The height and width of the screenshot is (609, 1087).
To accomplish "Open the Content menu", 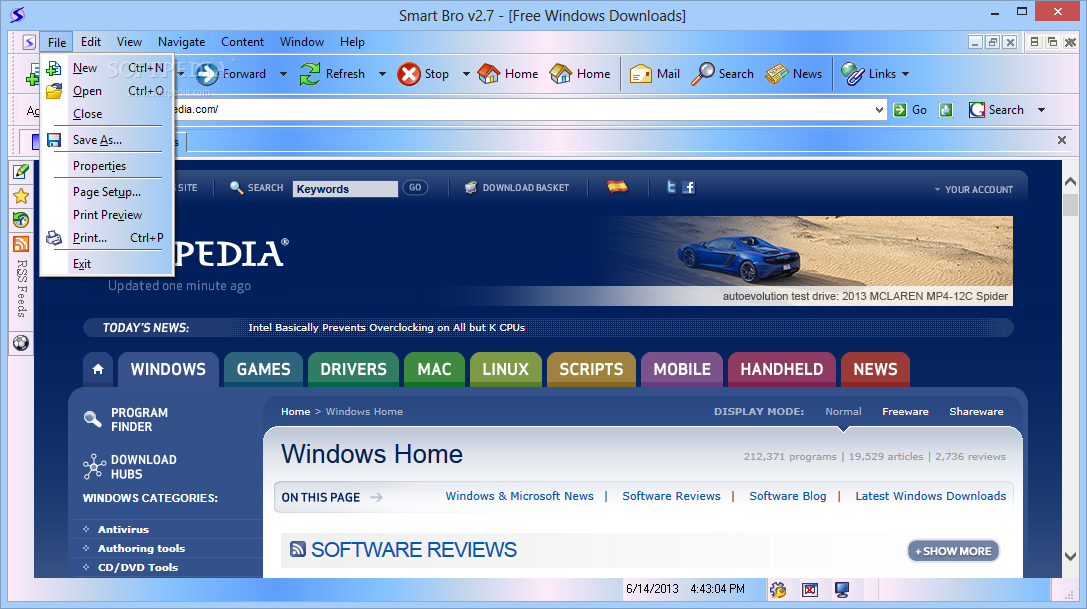I will pos(243,42).
